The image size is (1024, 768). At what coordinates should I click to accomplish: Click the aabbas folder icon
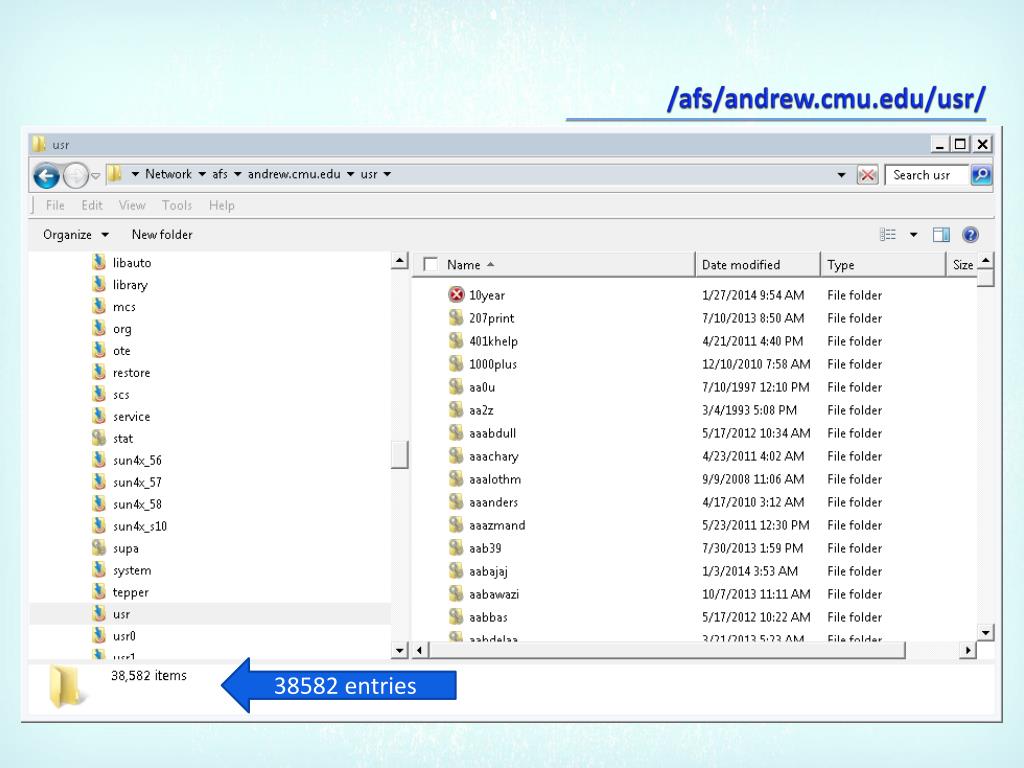tap(456, 617)
